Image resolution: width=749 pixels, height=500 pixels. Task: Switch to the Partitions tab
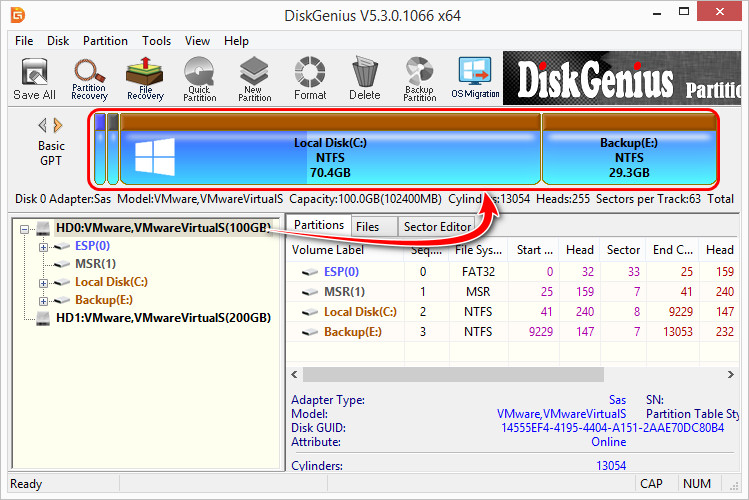pos(319,225)
